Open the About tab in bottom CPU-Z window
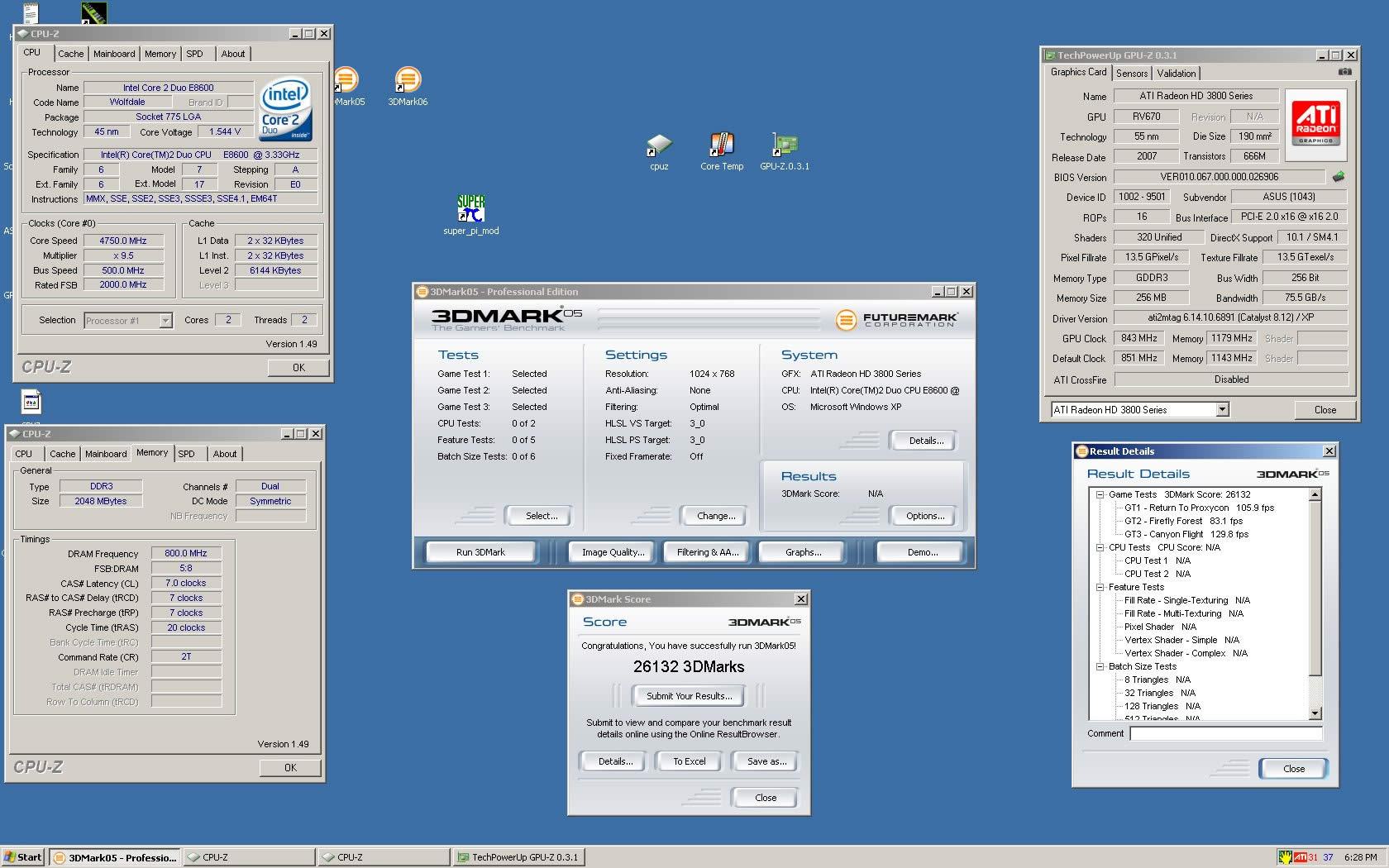The height and width of the screenshot is (868, 1389). pyautogui.click(x=225, y=454)
